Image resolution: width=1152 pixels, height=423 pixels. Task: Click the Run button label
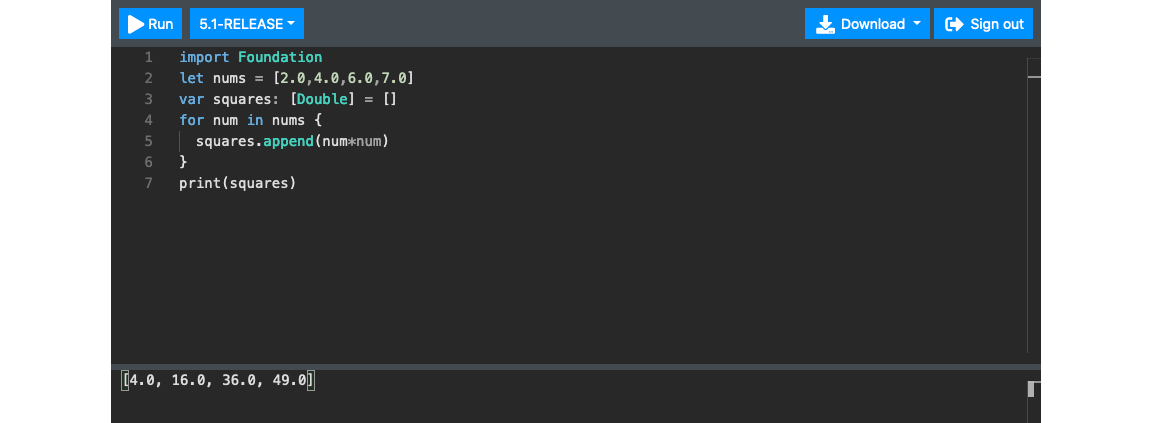click(x=161, y=24)
